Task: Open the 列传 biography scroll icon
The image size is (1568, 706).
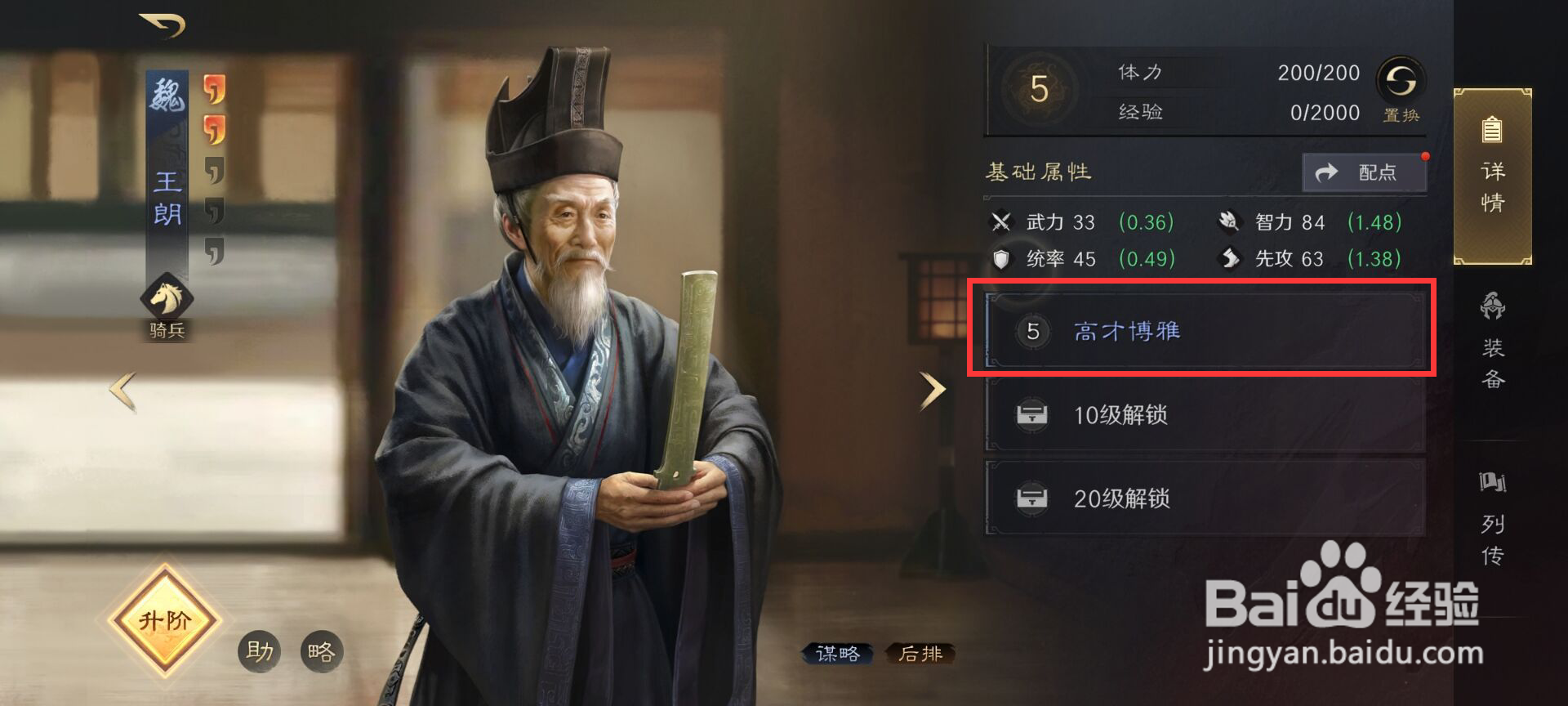Action: pyautogui.click(x=1493, y=482)
